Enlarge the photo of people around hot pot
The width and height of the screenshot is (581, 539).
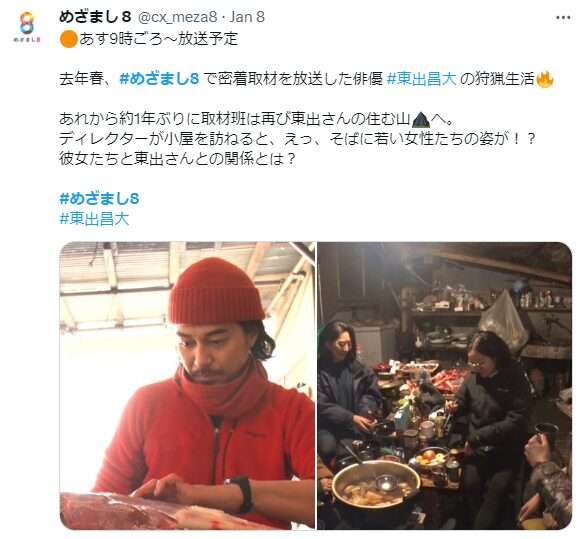pyautogui.click(x=444, y=385)
